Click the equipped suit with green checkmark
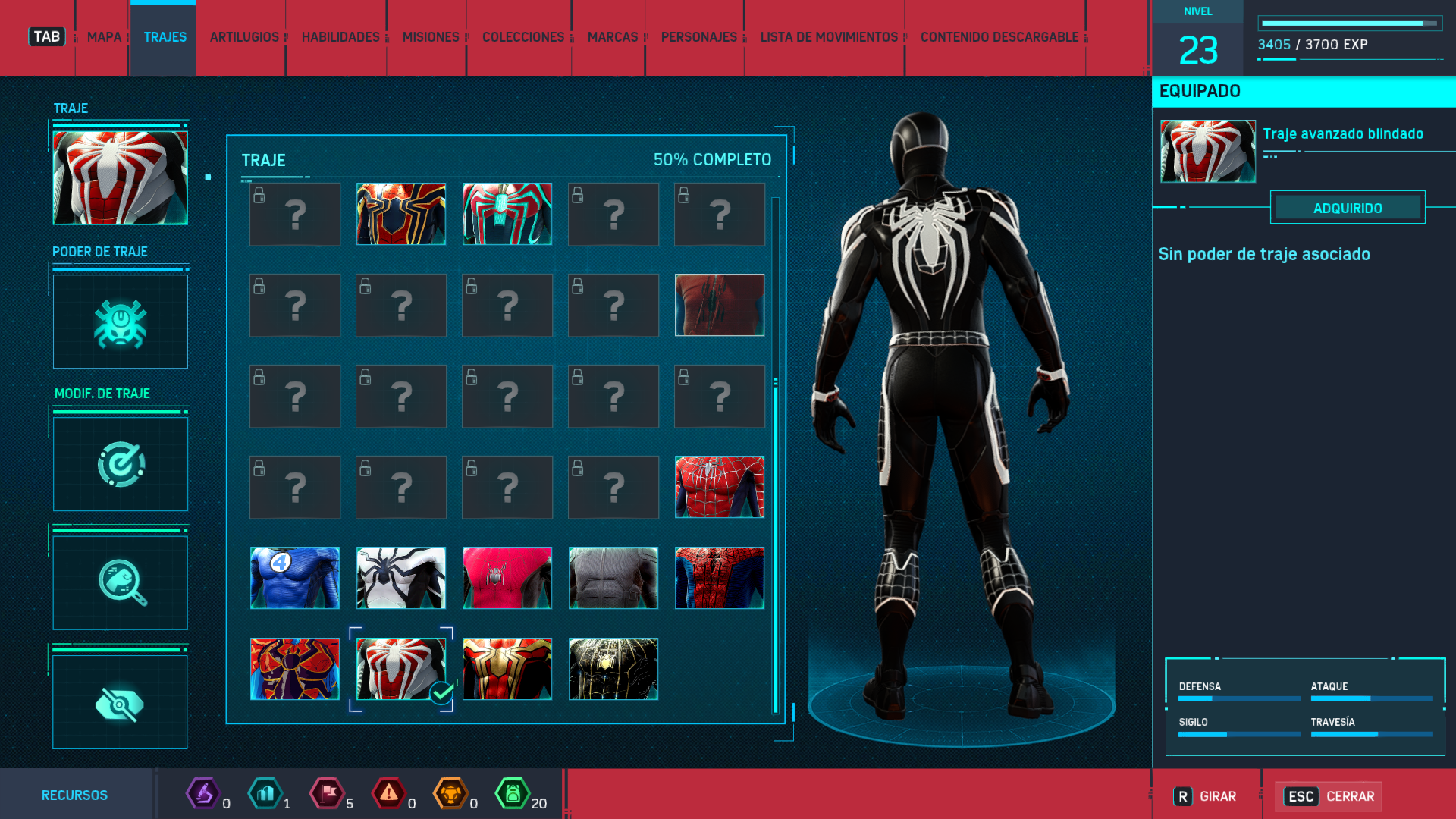The height and width of the screenshot is (819, 1456). (x=401, y=669)
